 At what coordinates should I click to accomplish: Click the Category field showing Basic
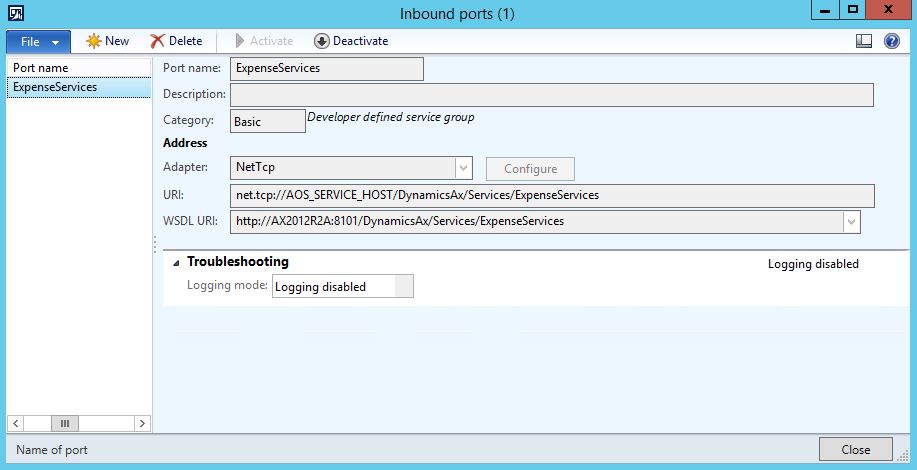coord(268,121)
